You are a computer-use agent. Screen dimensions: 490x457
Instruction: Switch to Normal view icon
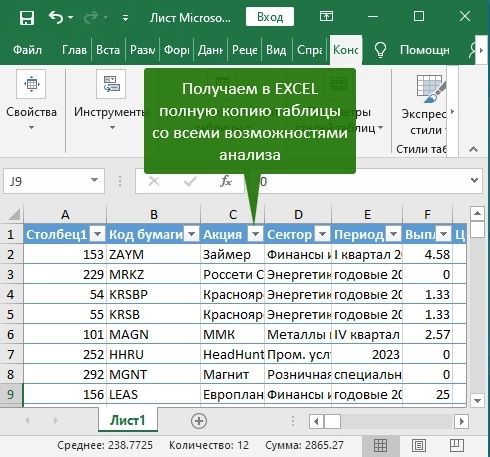coord(380,445)
